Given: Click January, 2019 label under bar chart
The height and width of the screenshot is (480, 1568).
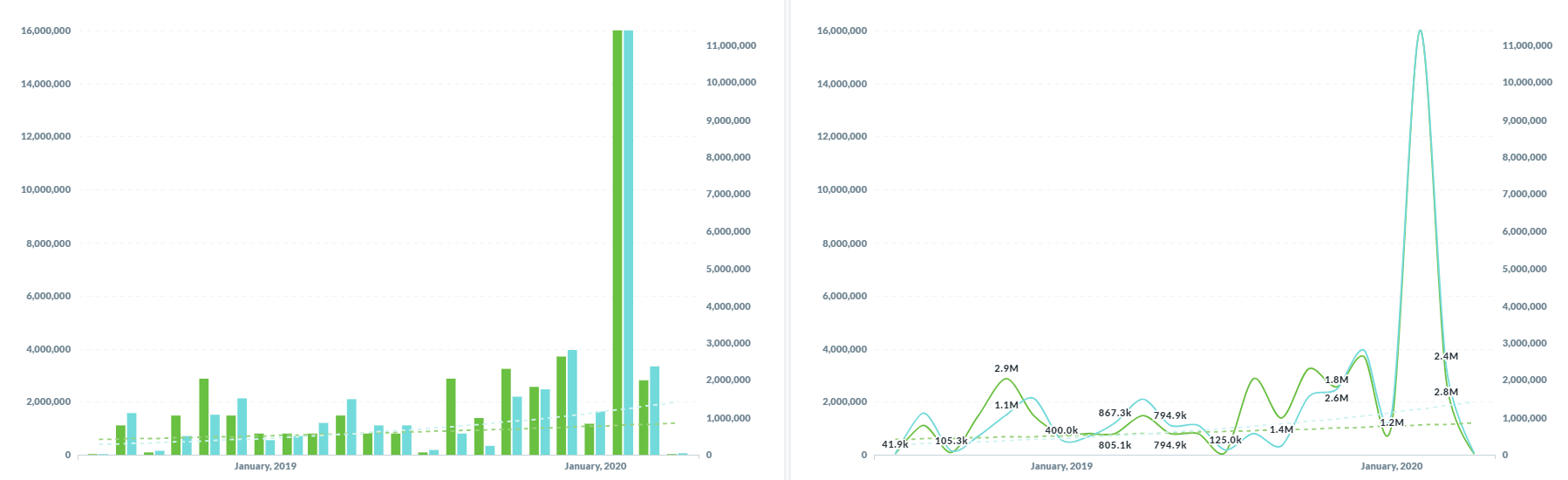Looking at the screenshot, I should [x=265, y=466].
